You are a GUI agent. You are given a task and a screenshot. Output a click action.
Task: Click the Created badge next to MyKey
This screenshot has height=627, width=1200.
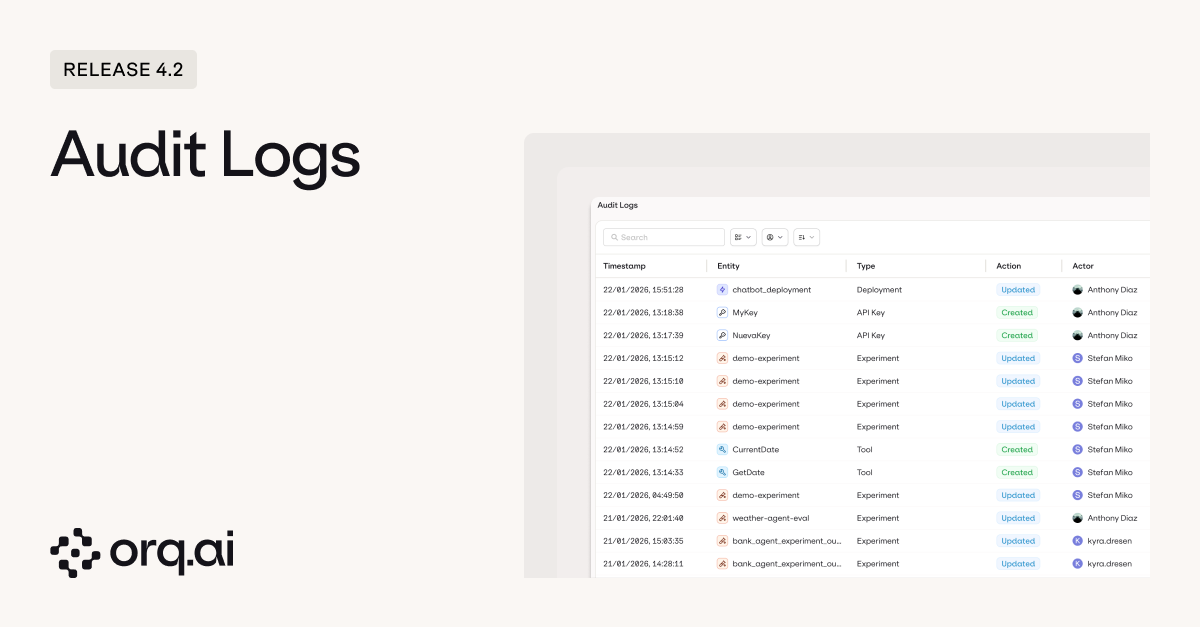[x=1017, y=312]
